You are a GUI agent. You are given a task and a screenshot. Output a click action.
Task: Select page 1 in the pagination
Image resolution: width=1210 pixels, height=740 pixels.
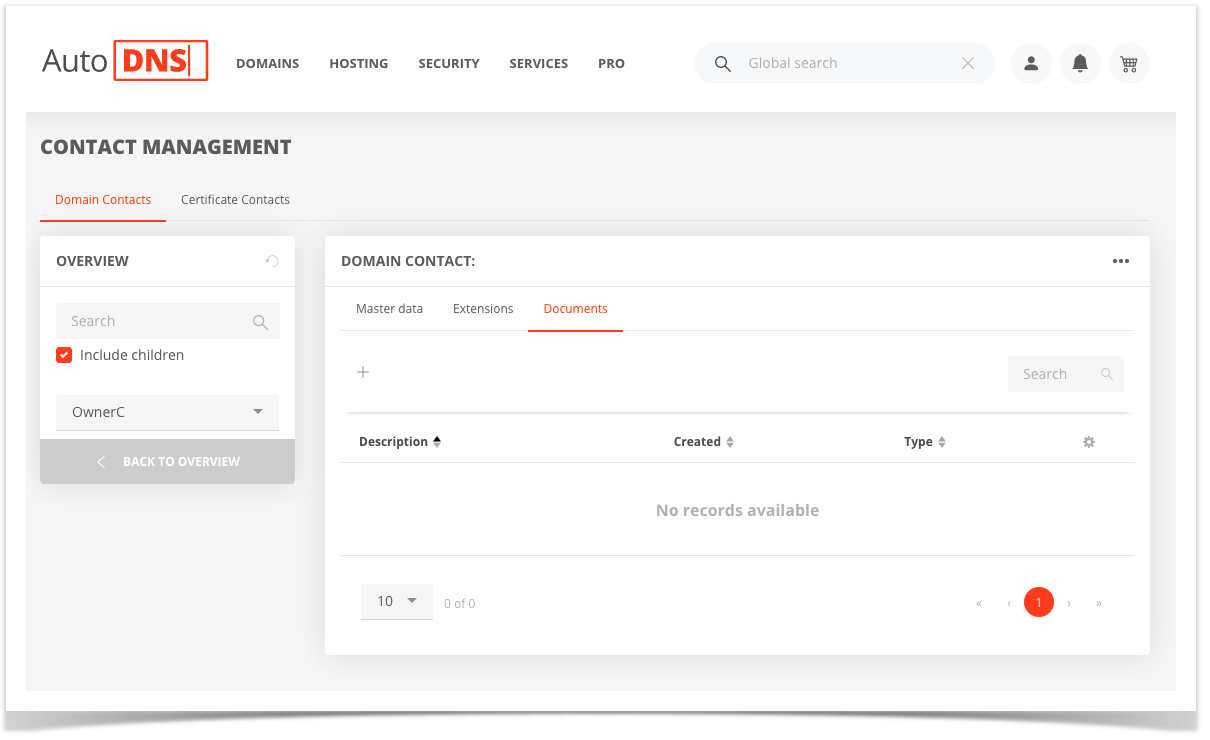click(1039, 602)
